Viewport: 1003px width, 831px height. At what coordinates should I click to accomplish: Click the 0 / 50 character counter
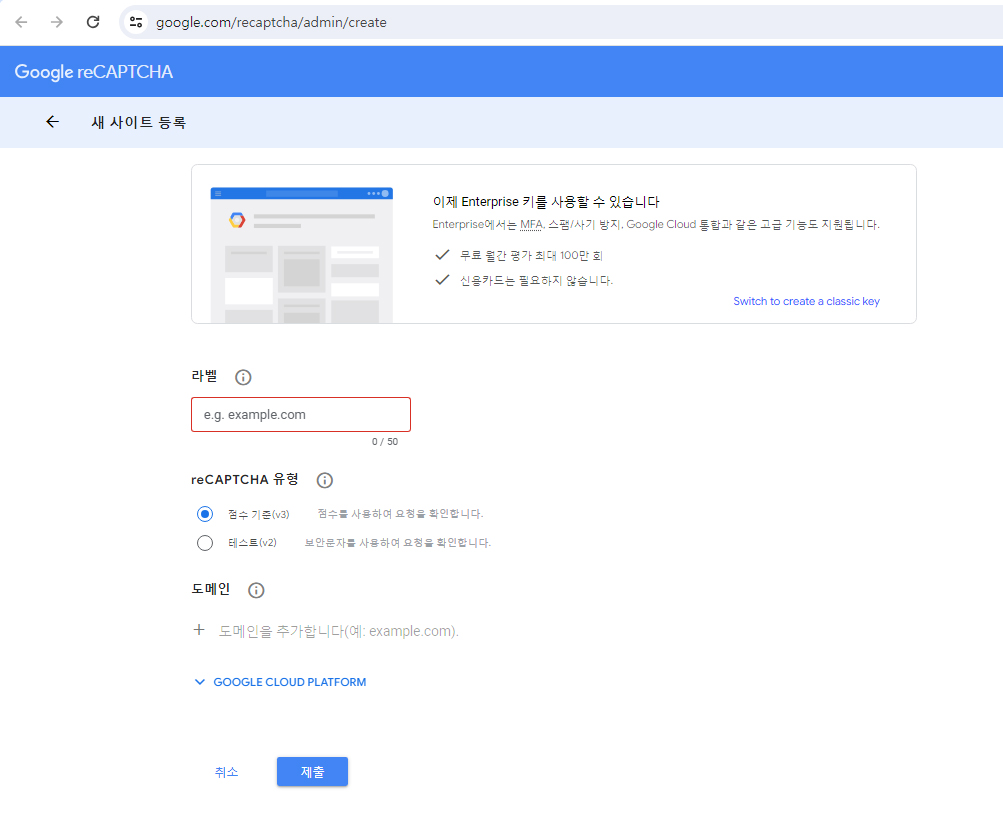click(x=385, y=441)
